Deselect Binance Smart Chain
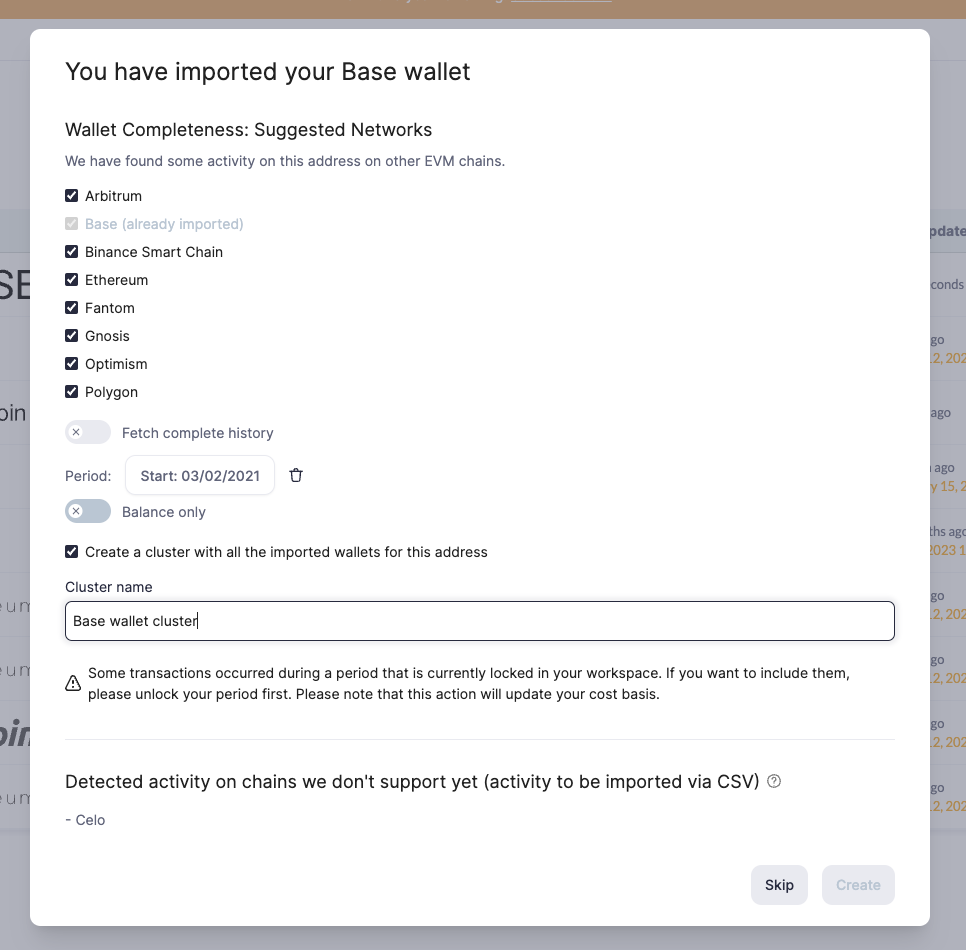This screenshot has width=966, height=950. [71, 251]
